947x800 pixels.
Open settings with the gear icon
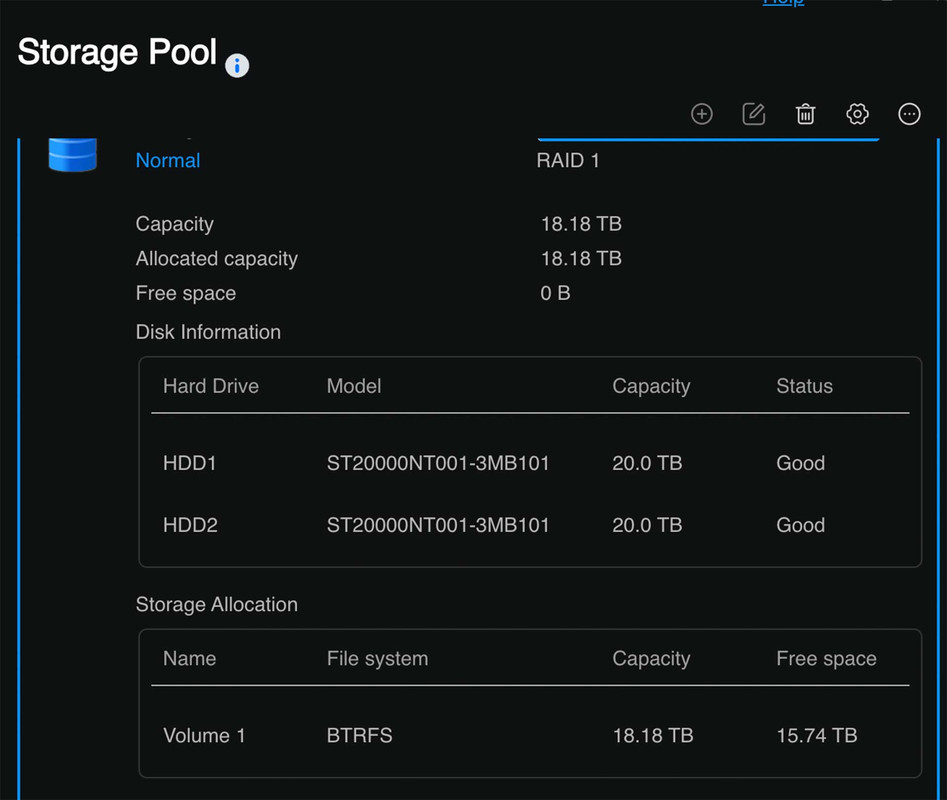pos(857,114)
